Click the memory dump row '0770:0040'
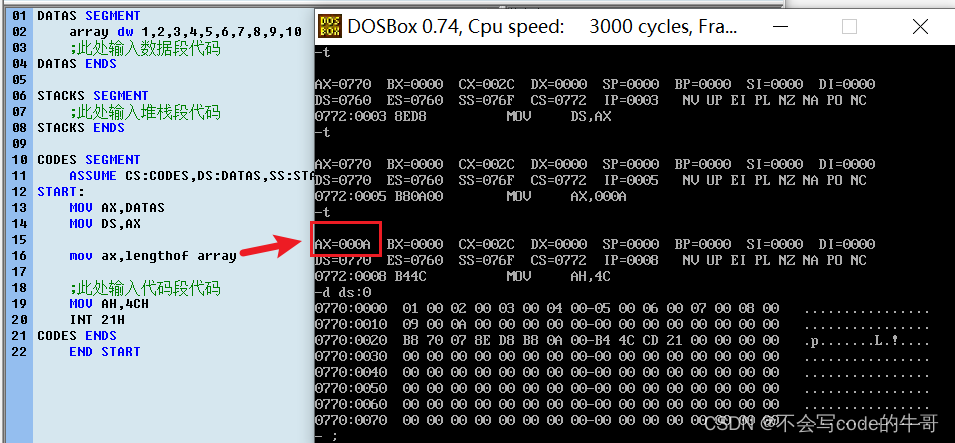Screen dimensions: 955x443 (x=622, y=372)
